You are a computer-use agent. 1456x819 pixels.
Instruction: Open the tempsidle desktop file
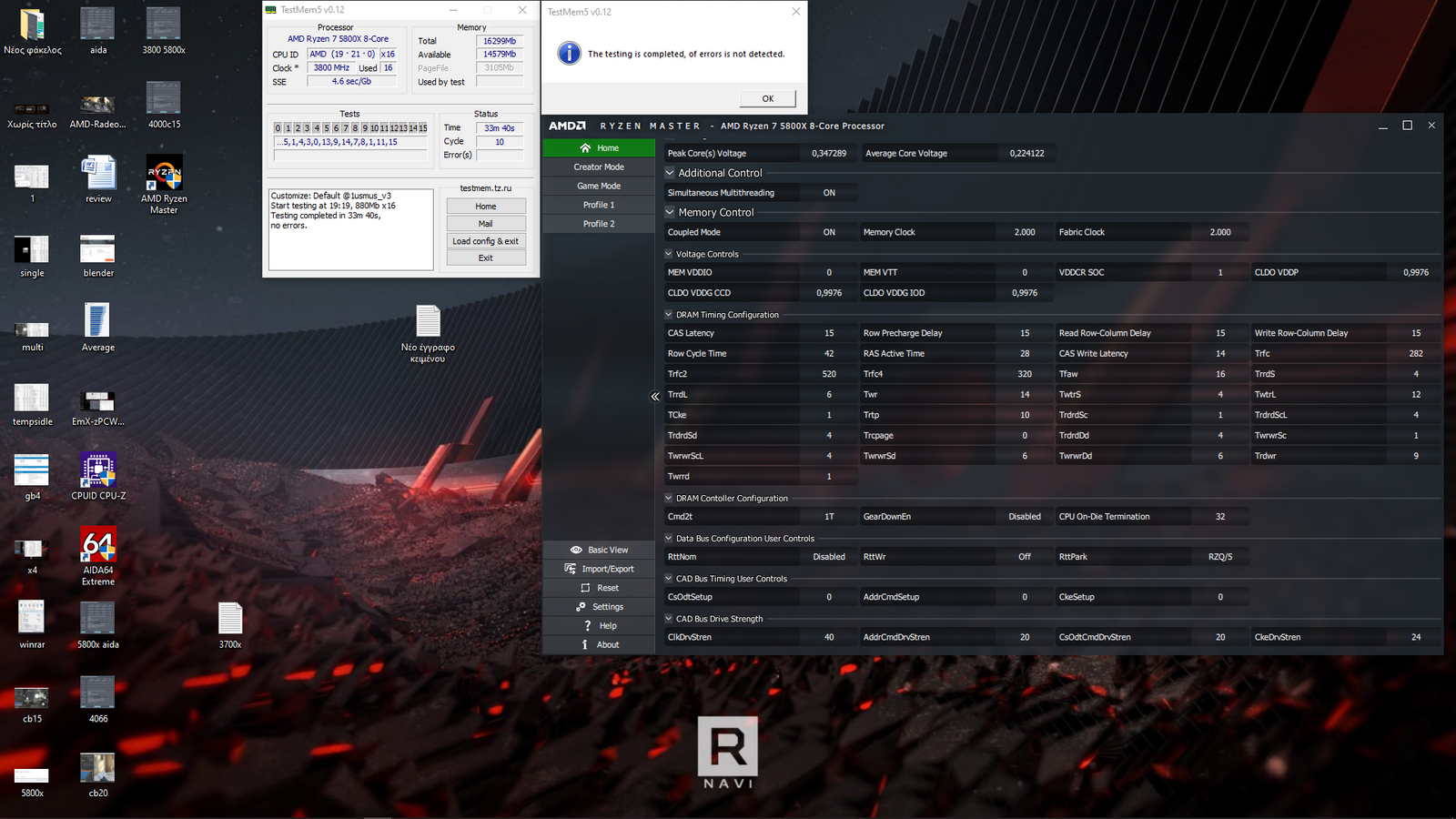tap(33, 405)
